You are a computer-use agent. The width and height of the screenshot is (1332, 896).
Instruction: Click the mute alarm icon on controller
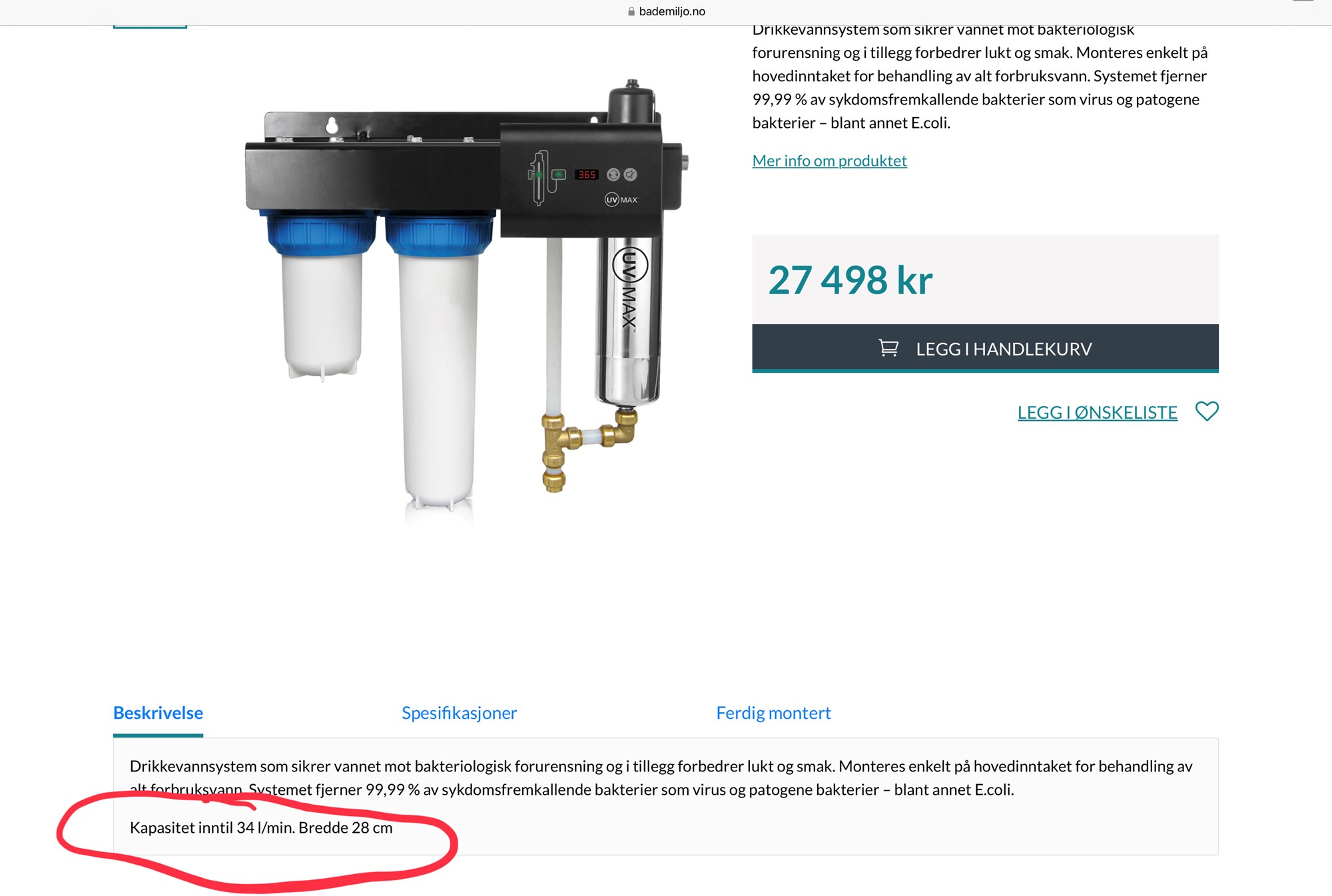[631, 174]
